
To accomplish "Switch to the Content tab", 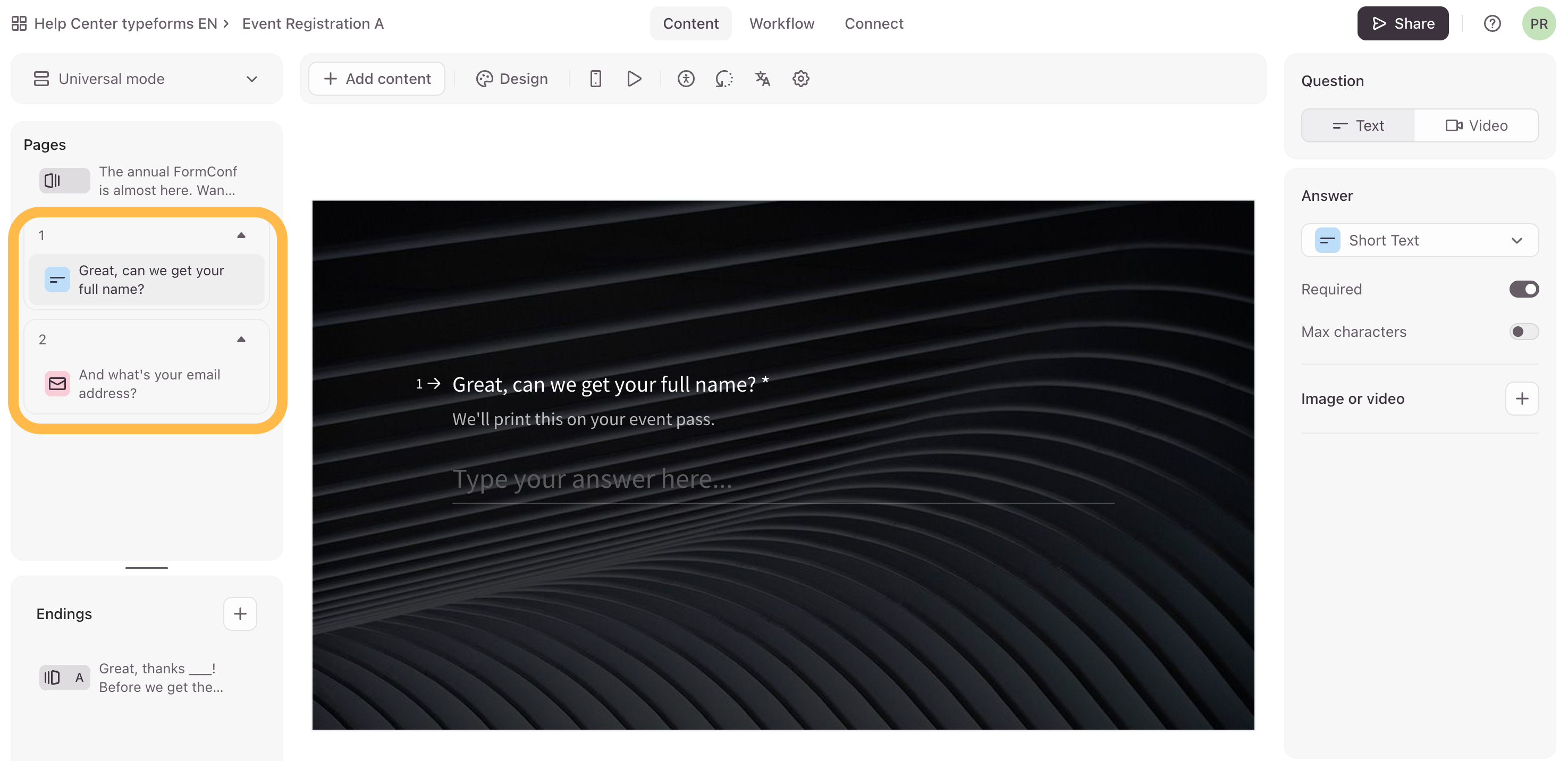I will pyautogui.click(x=690, y=24).
